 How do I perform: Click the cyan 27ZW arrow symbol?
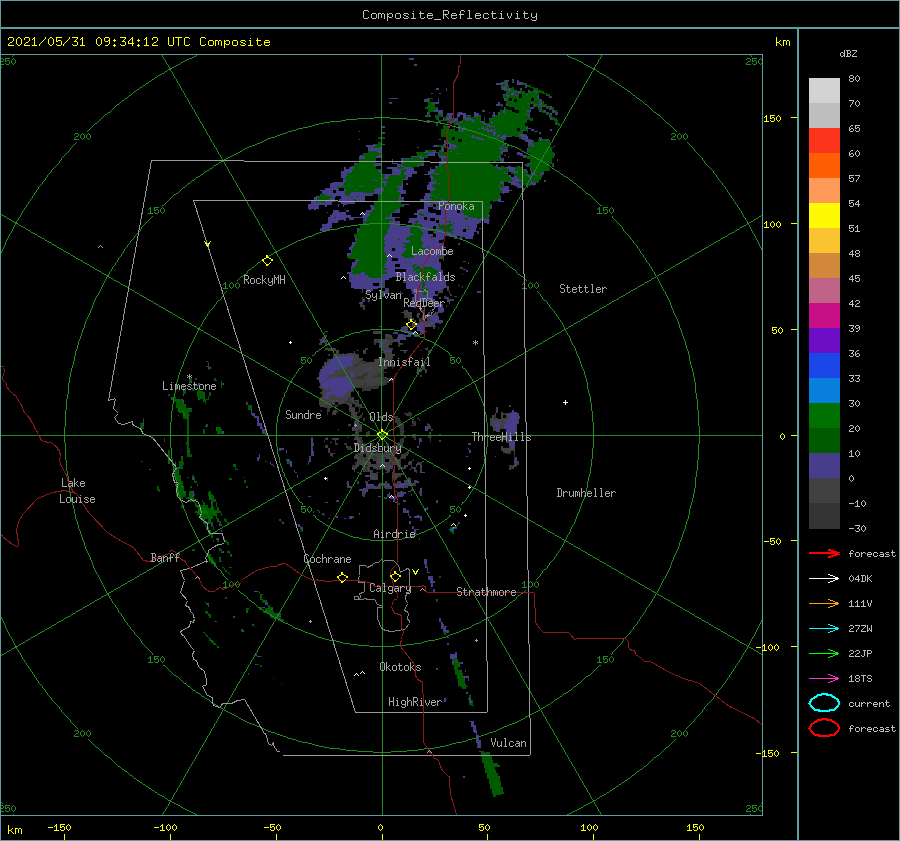pos(824,629)
